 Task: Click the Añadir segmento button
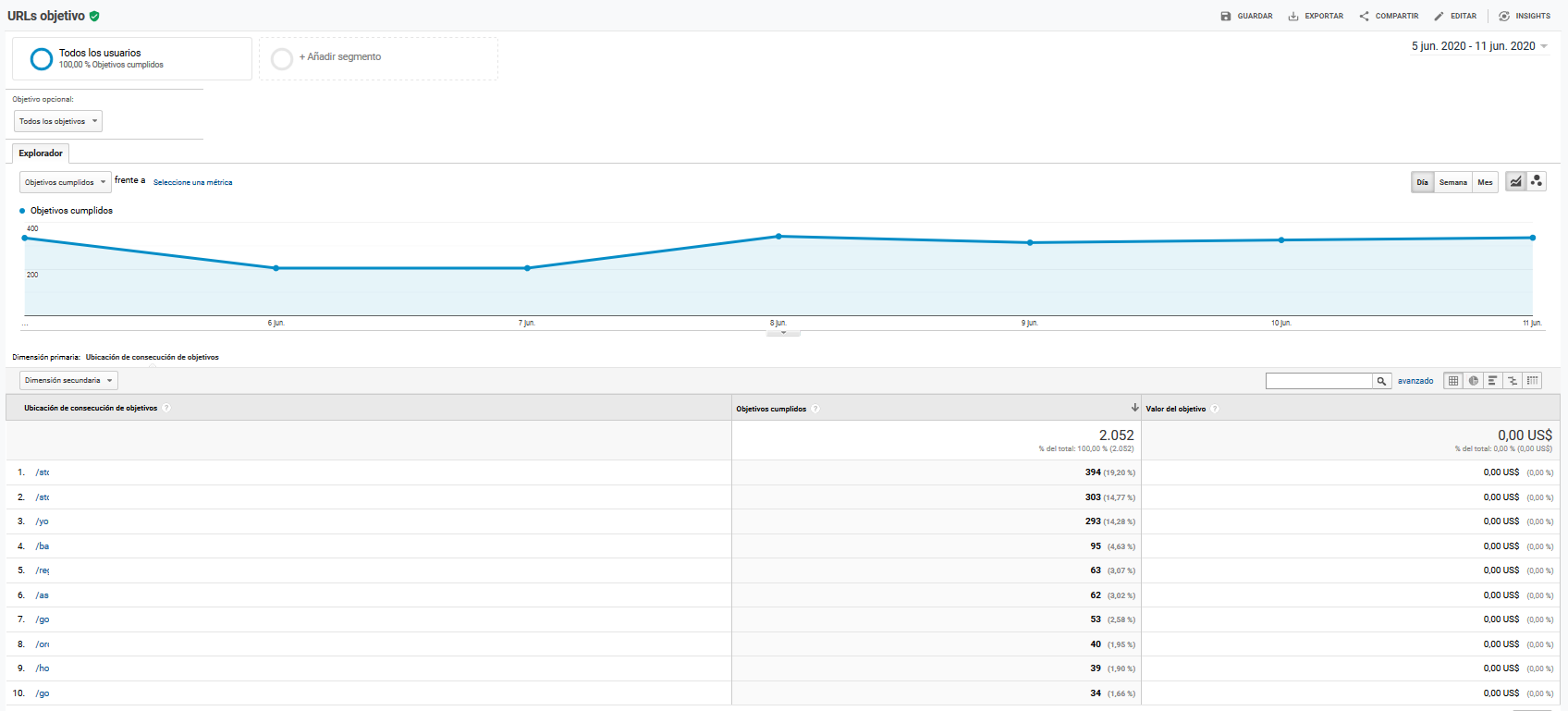[x=378, y=58]
